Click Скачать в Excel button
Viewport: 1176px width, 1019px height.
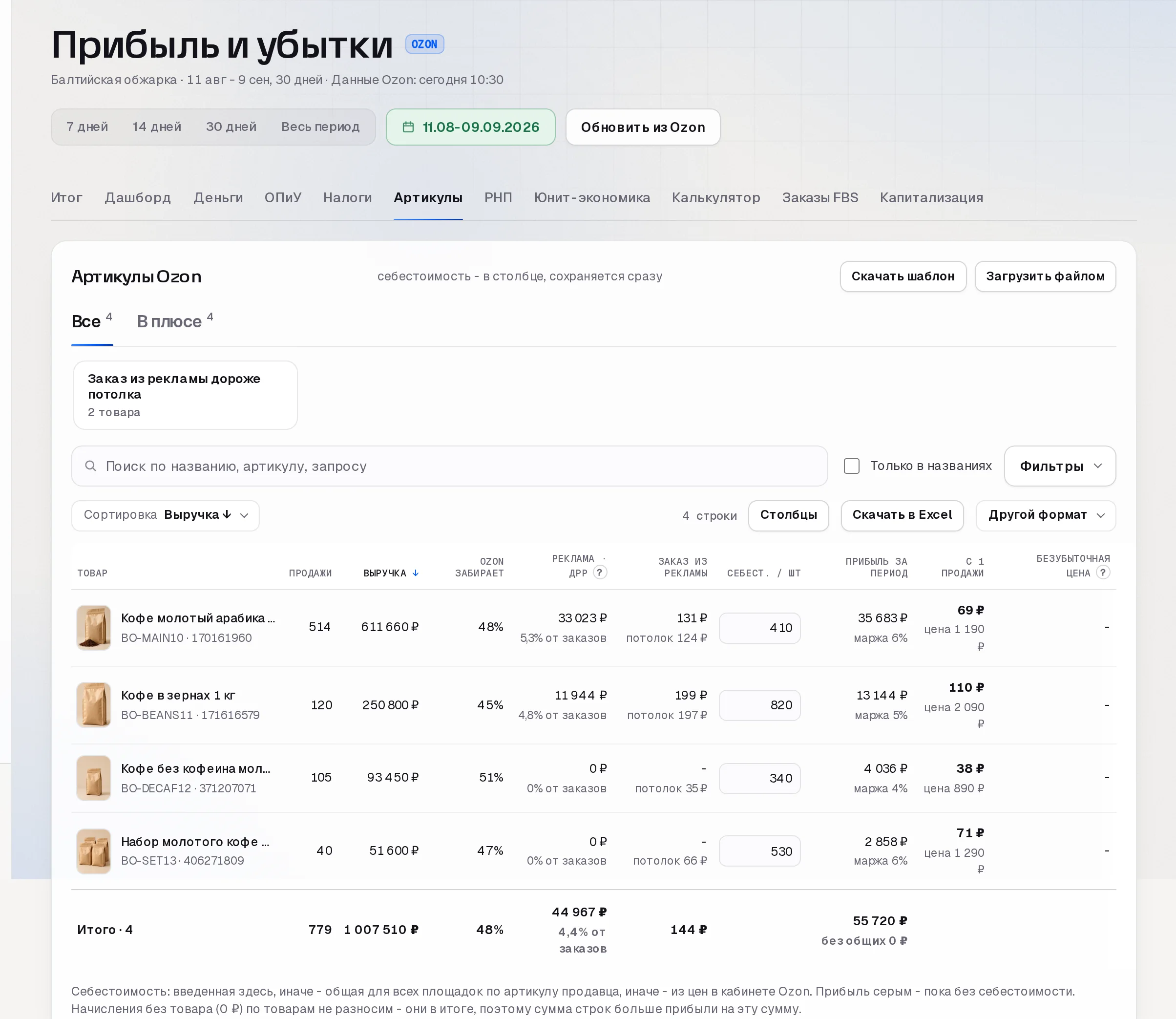tap(902, 515)
